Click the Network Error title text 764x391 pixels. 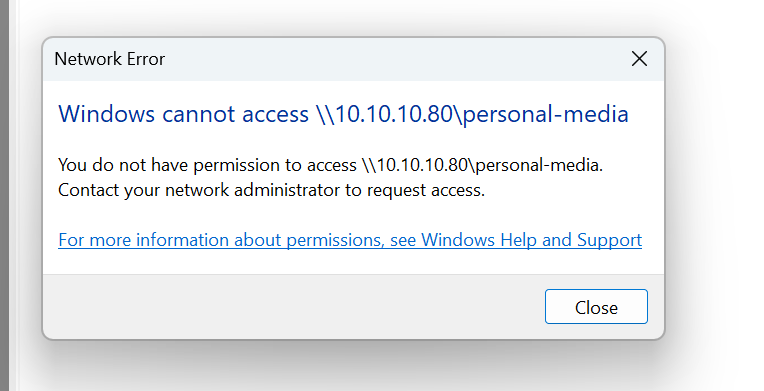click(110, 59)
